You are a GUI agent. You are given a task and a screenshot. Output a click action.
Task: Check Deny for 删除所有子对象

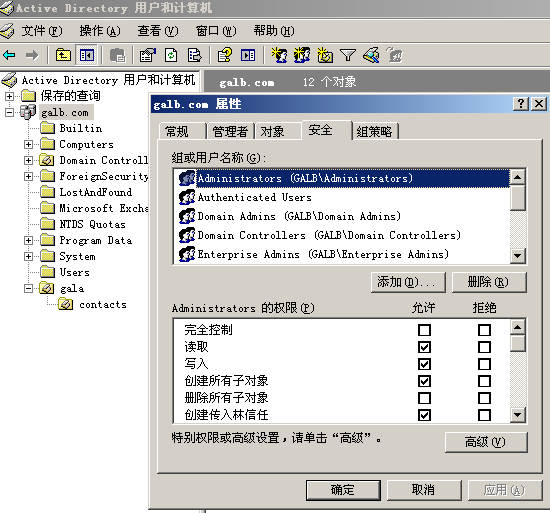tap(484, 398)
